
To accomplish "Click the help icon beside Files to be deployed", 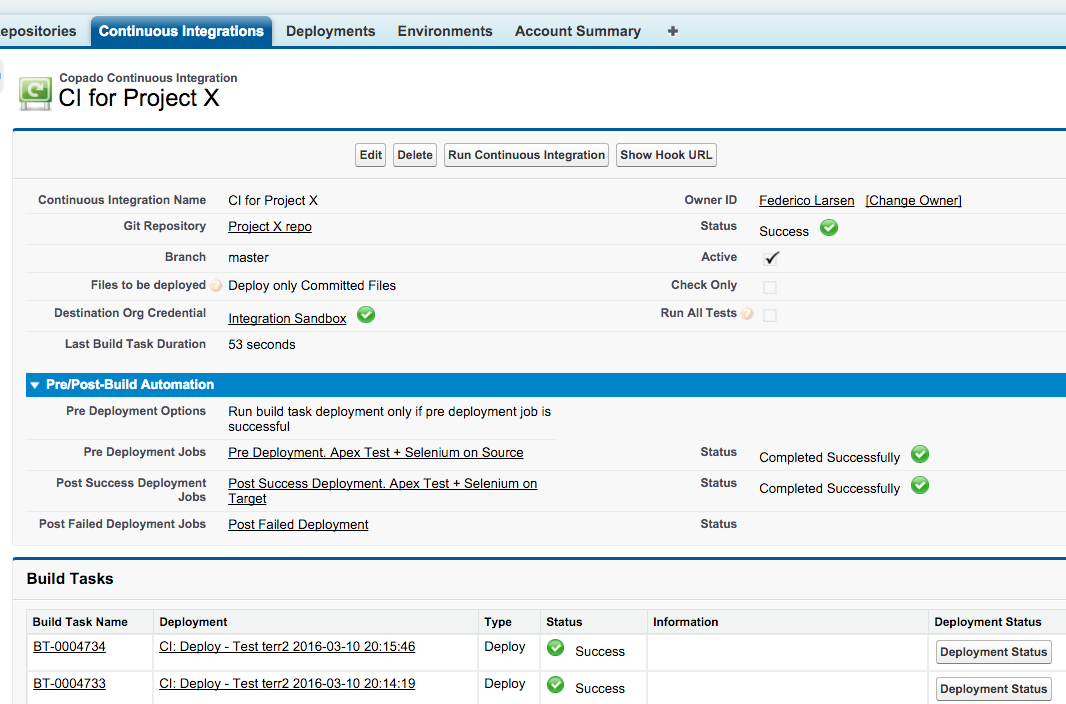I will 216,286.
